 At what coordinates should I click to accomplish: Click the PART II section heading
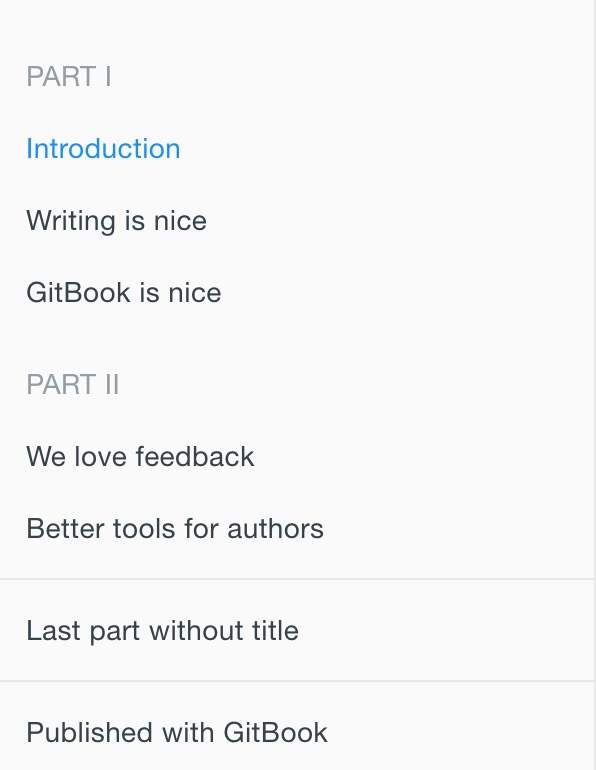73,384
